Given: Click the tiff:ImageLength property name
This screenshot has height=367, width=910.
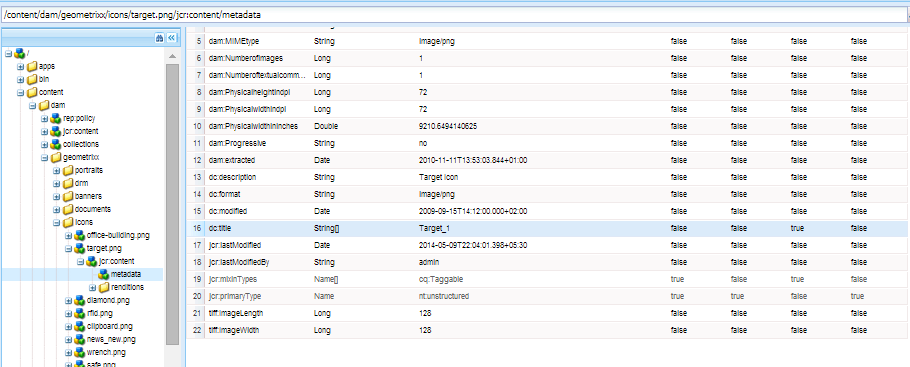Looking at the screenshot, I should (236, 313).
